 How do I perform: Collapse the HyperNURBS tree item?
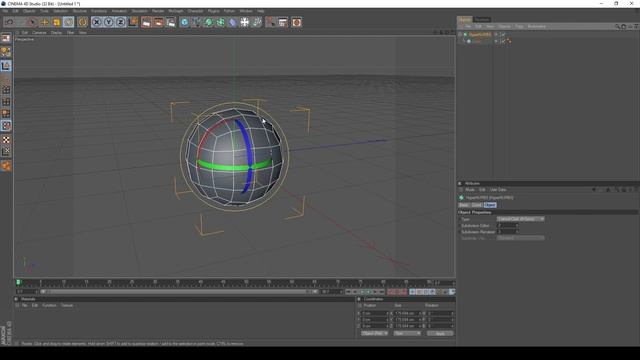point(460,35)
